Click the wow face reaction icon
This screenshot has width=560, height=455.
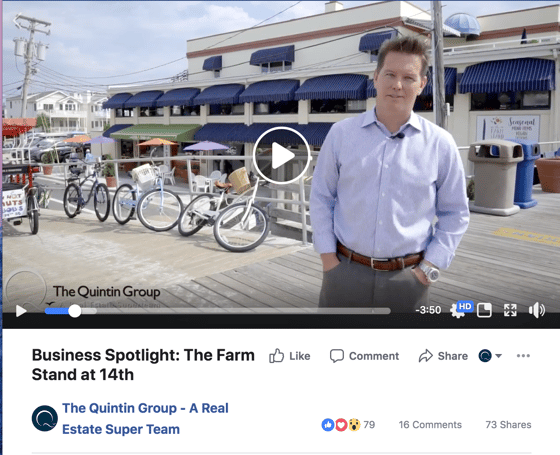point(354,425)
